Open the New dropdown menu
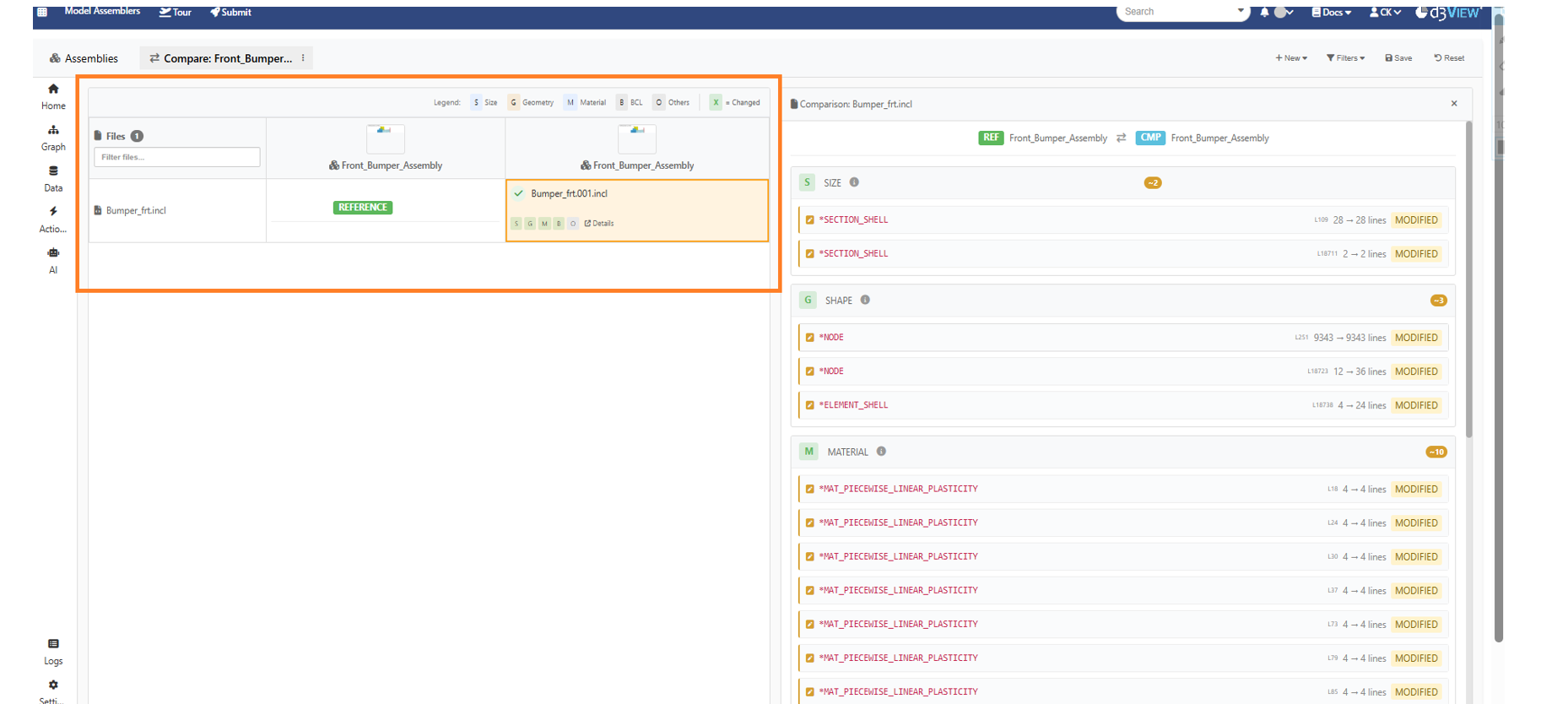Image resolution: width=1568 pixels, height=704 pixels. click(x=1291, y=58)
